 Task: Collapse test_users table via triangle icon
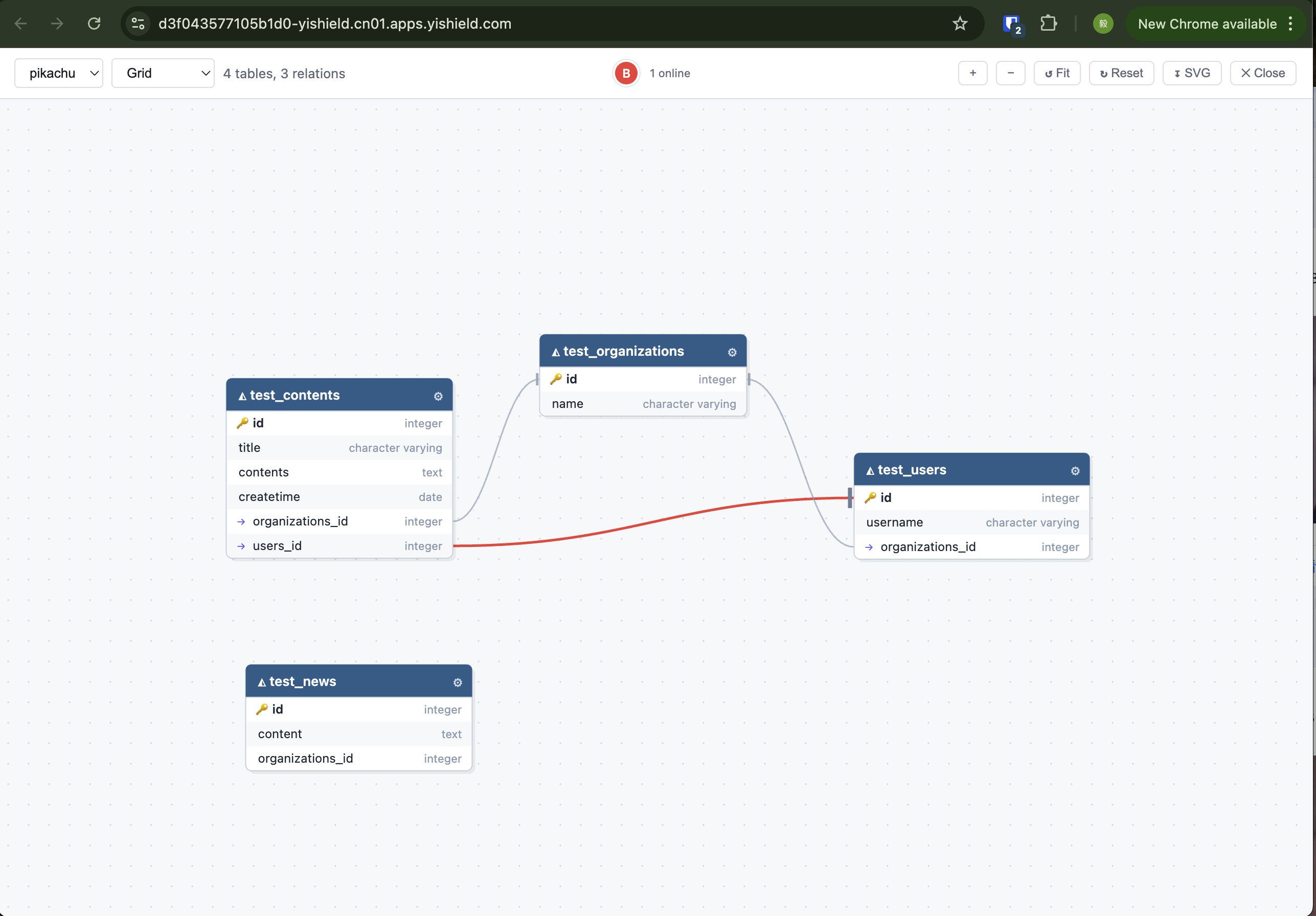pyautogui.click(x=870, y=471)
